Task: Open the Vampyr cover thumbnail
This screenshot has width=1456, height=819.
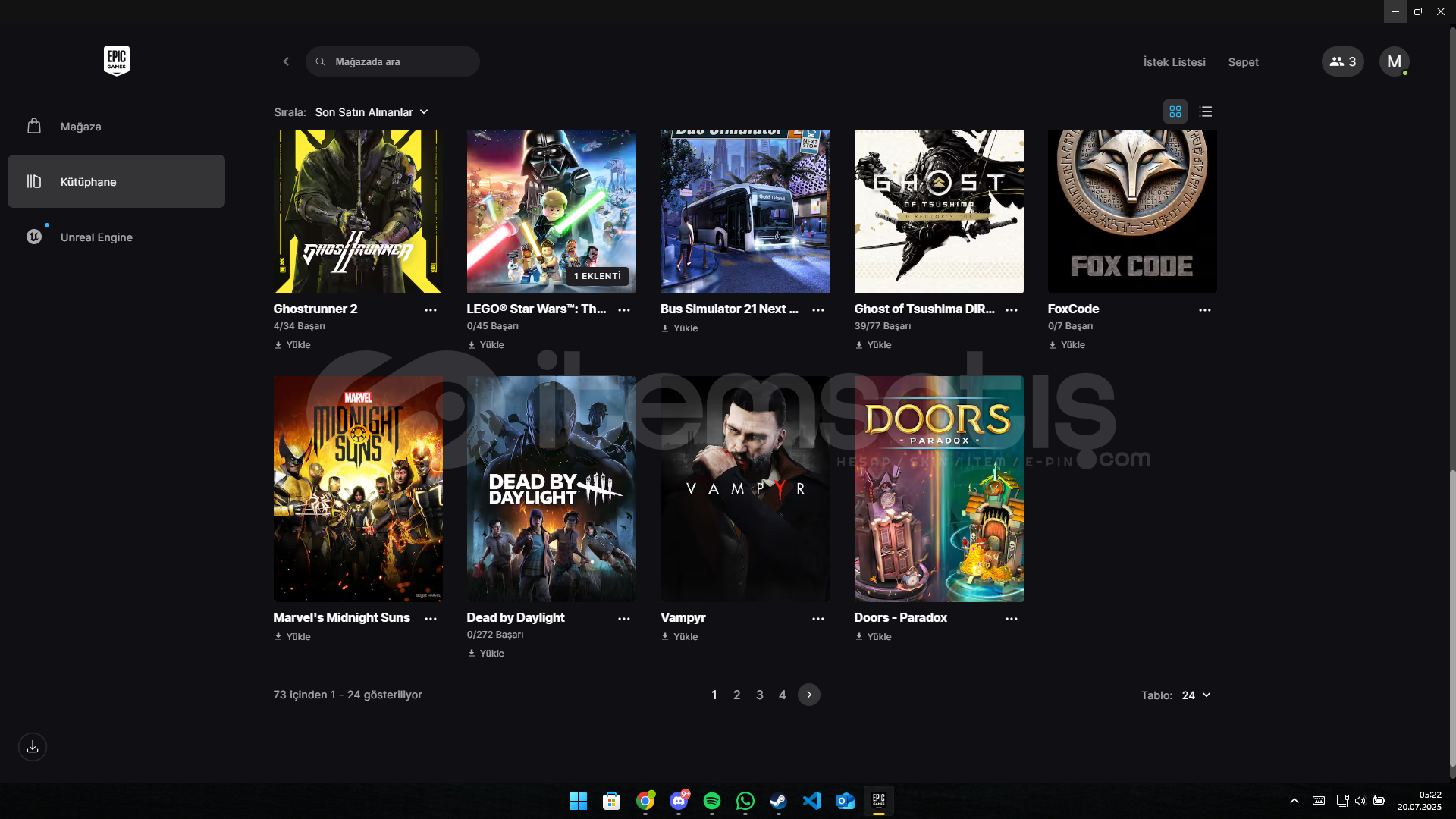Action: tap(745, 489)
